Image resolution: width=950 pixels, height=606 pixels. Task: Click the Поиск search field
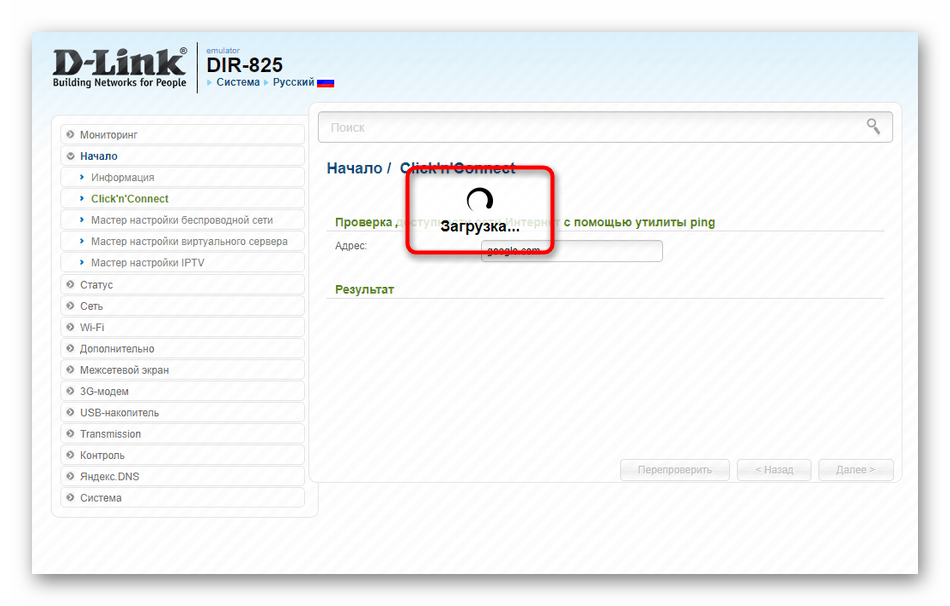tap(590, 127)
